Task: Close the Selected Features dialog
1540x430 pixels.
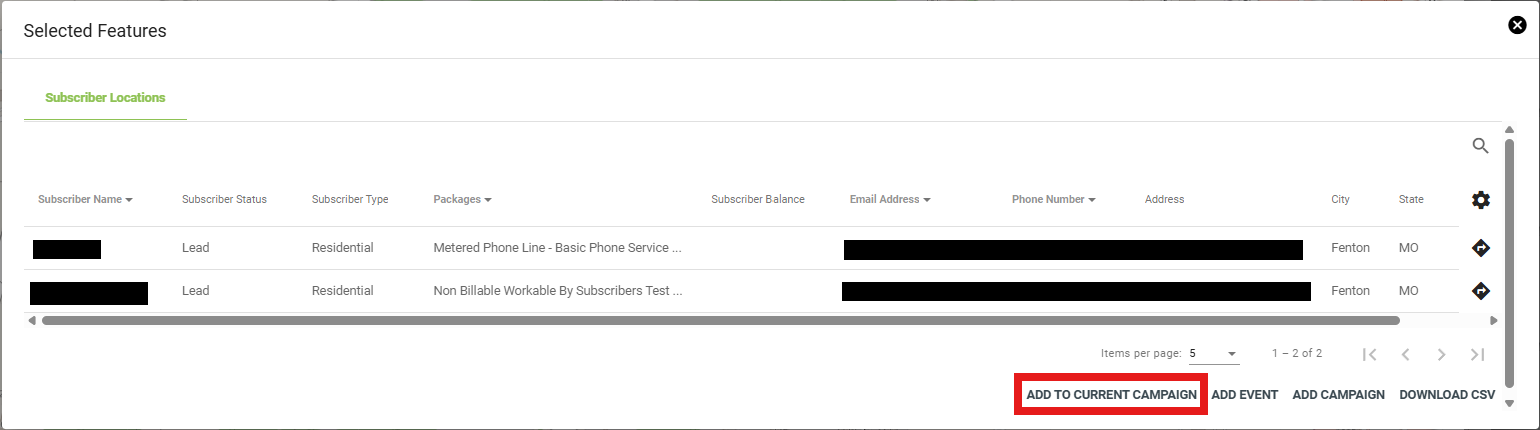Action: click(1517, 26)
